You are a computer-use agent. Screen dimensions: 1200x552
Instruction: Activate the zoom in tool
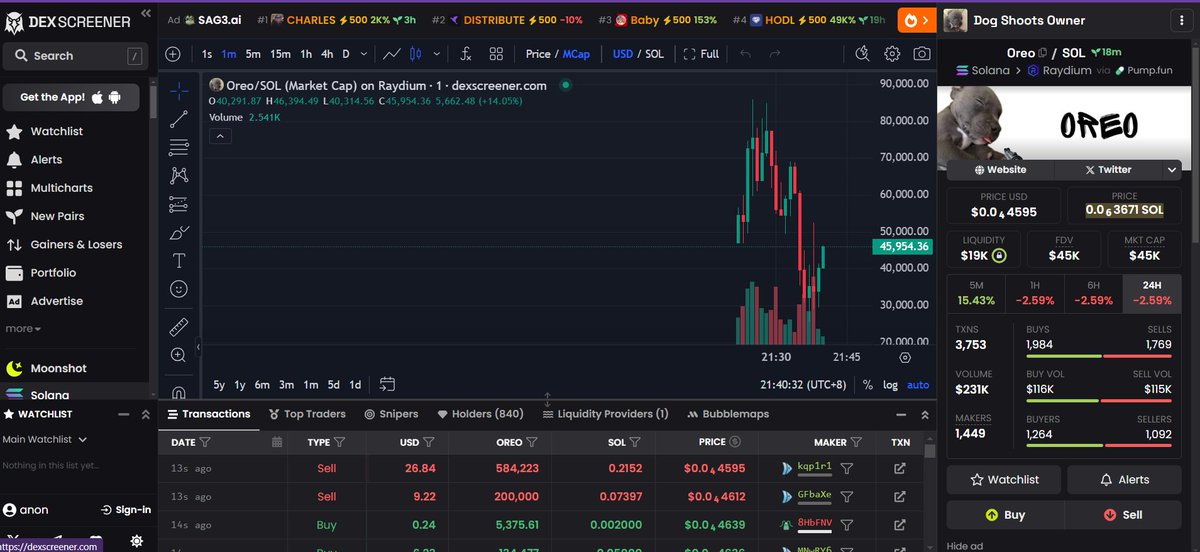click(x=179, y=355)
